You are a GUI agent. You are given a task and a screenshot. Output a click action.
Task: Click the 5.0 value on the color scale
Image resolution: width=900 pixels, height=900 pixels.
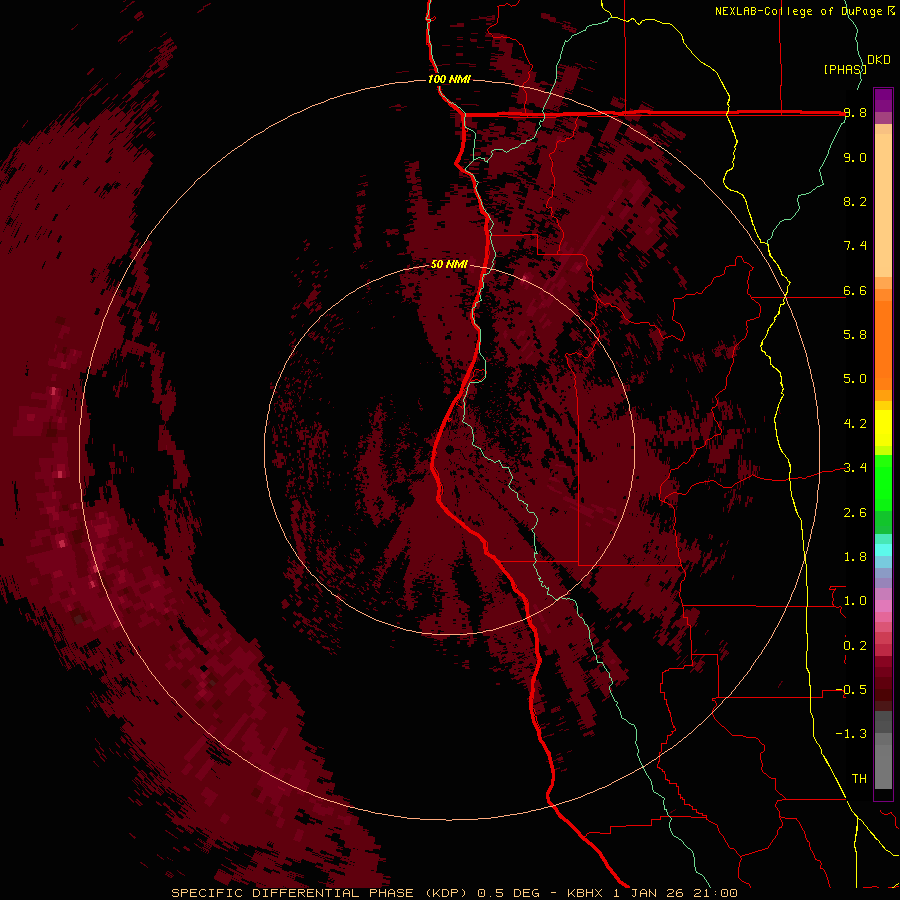point(855,379)
